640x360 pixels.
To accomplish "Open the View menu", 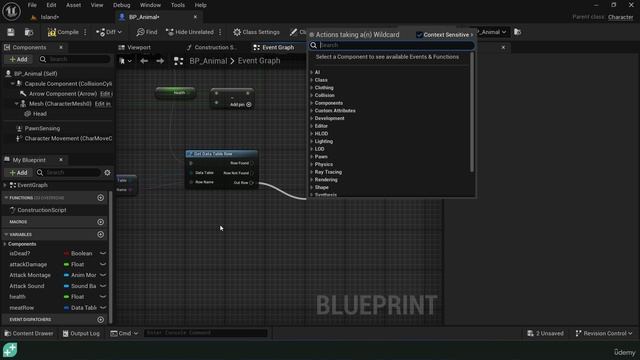I will pyautogui.click(x=97, y=5).
